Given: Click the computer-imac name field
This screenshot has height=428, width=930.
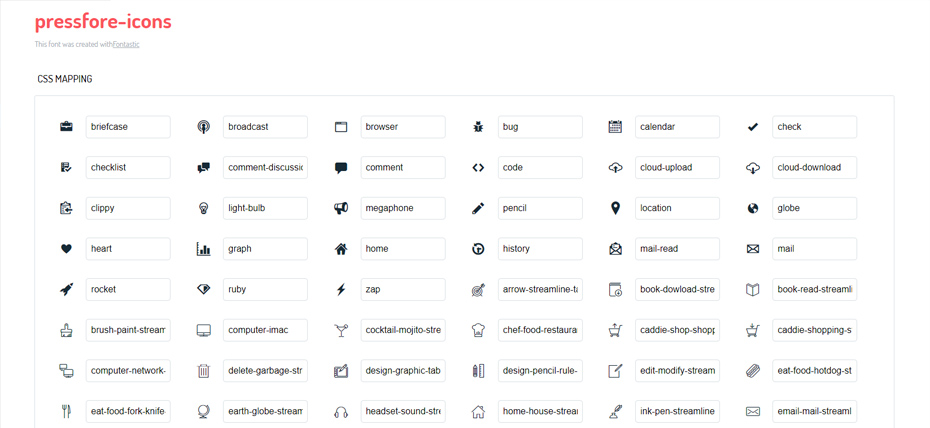Looking at the screenshot, I should click(x=265, y=330).
